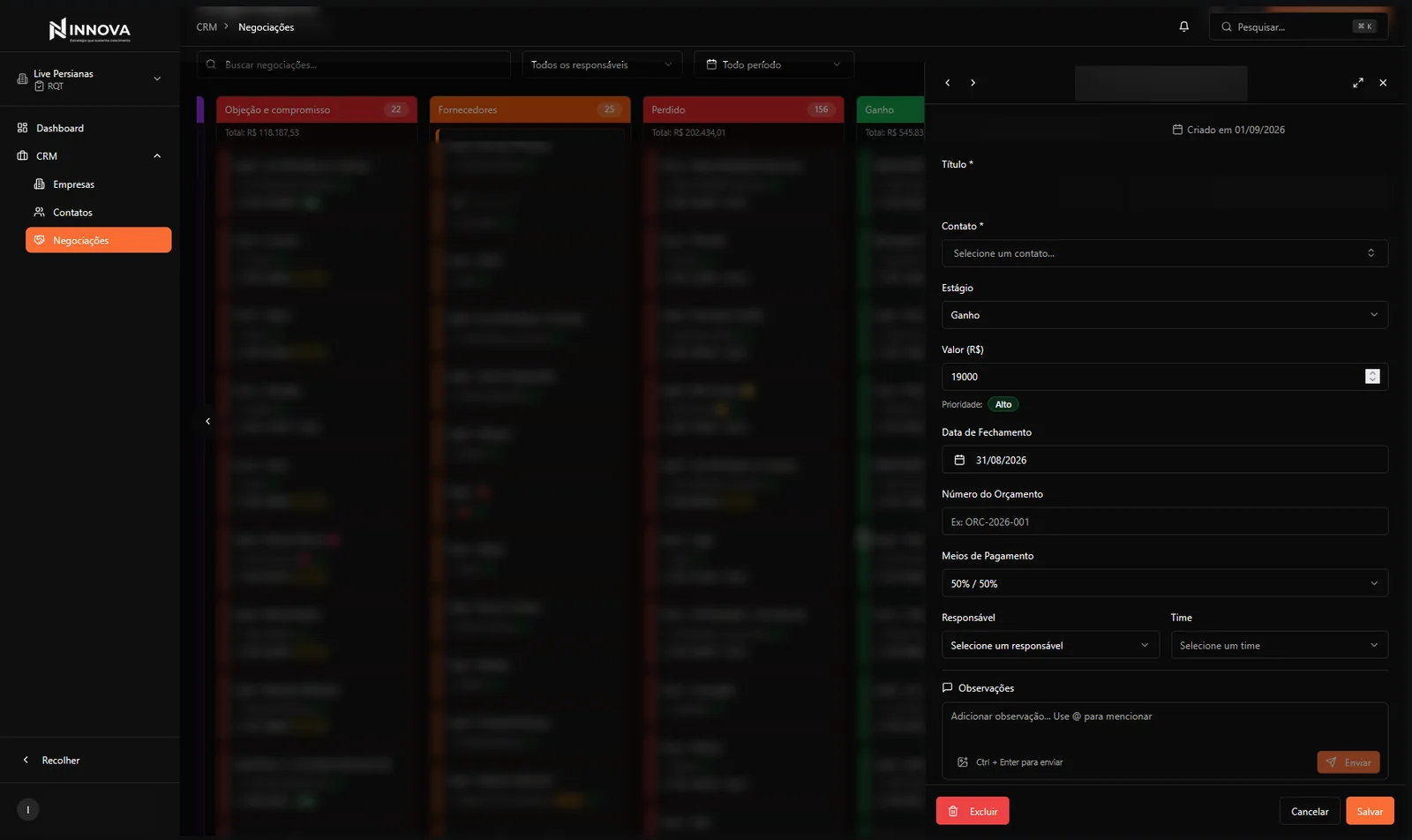Collapse kanban with the left chevron handle
This screenshot has height=840, width=1412.
[207, 422]
